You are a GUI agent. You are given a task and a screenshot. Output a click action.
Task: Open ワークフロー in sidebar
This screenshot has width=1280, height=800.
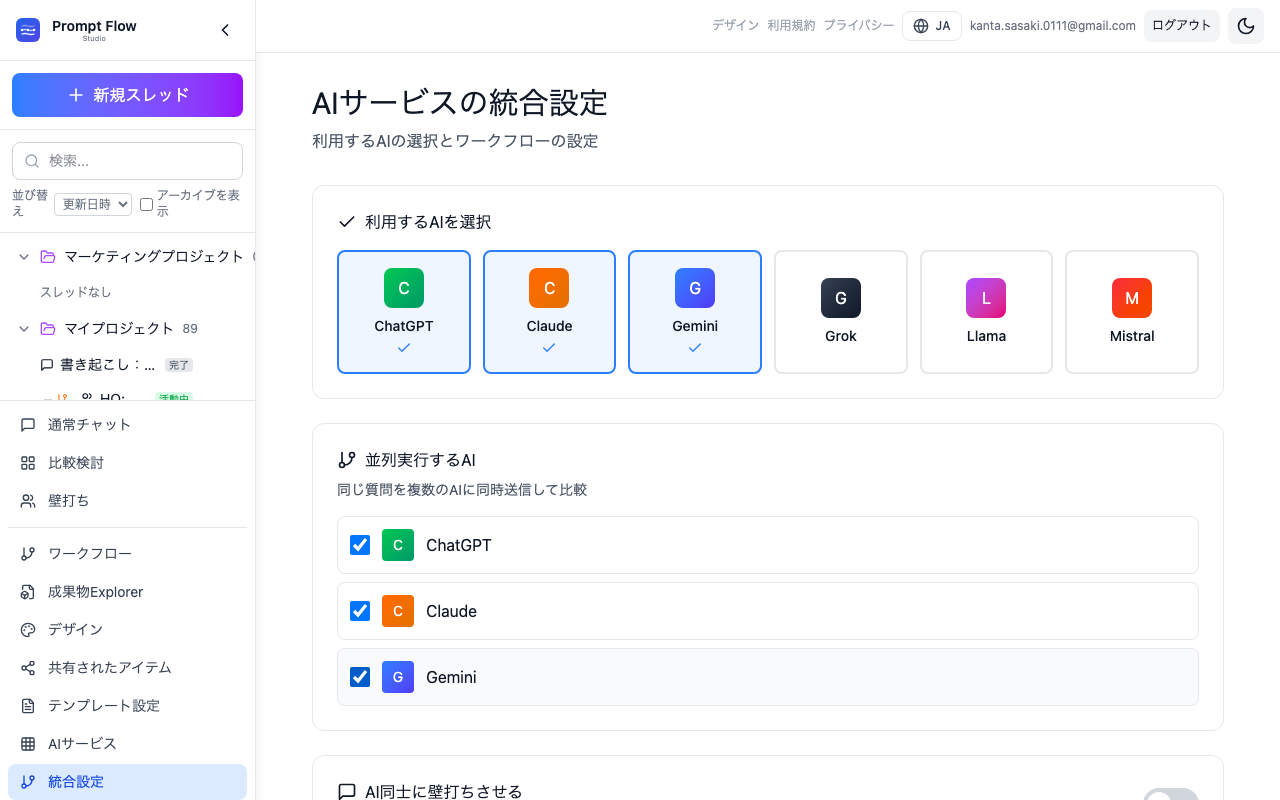127,554
